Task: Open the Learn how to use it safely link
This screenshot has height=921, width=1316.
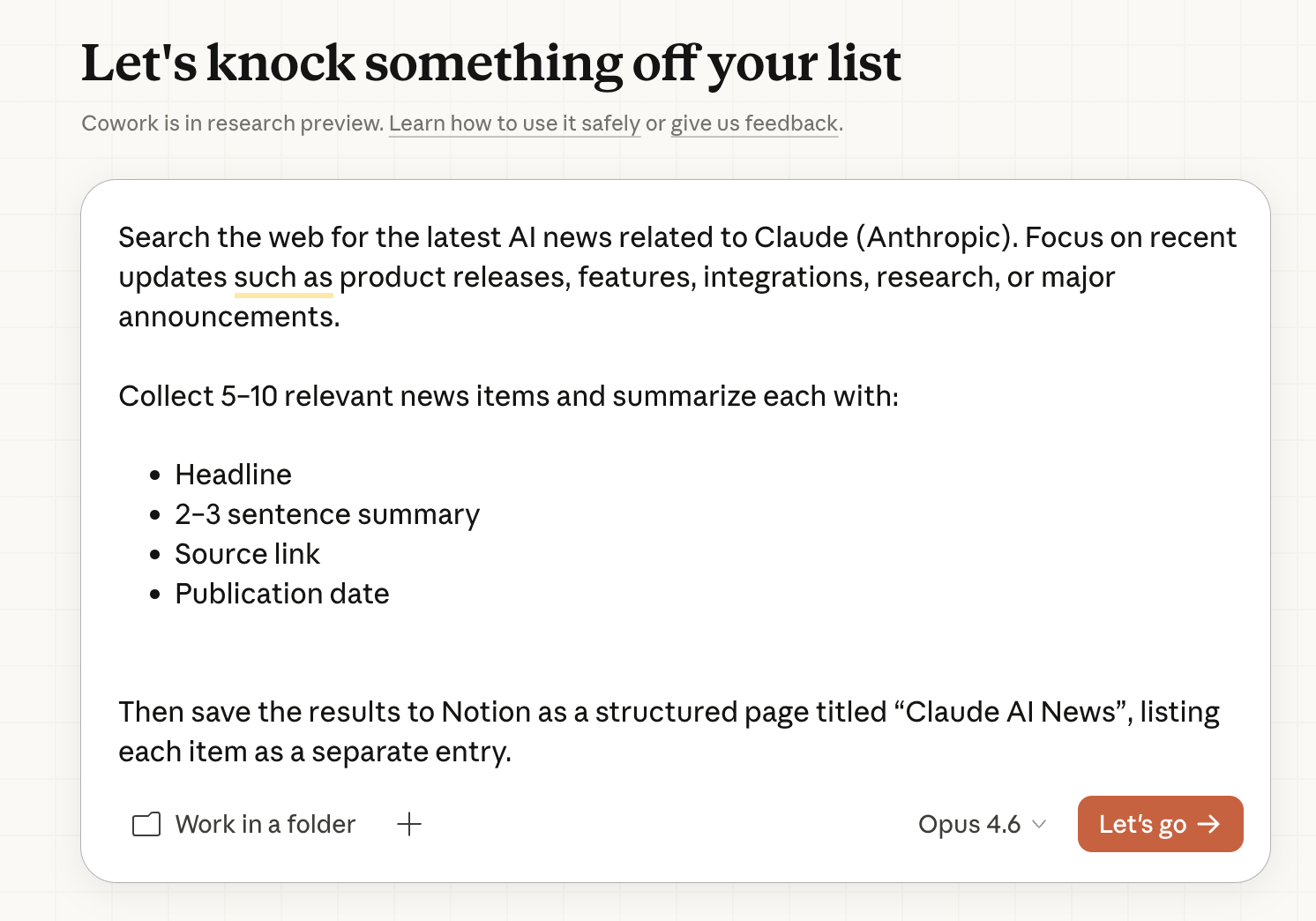Action: [514, 124]
